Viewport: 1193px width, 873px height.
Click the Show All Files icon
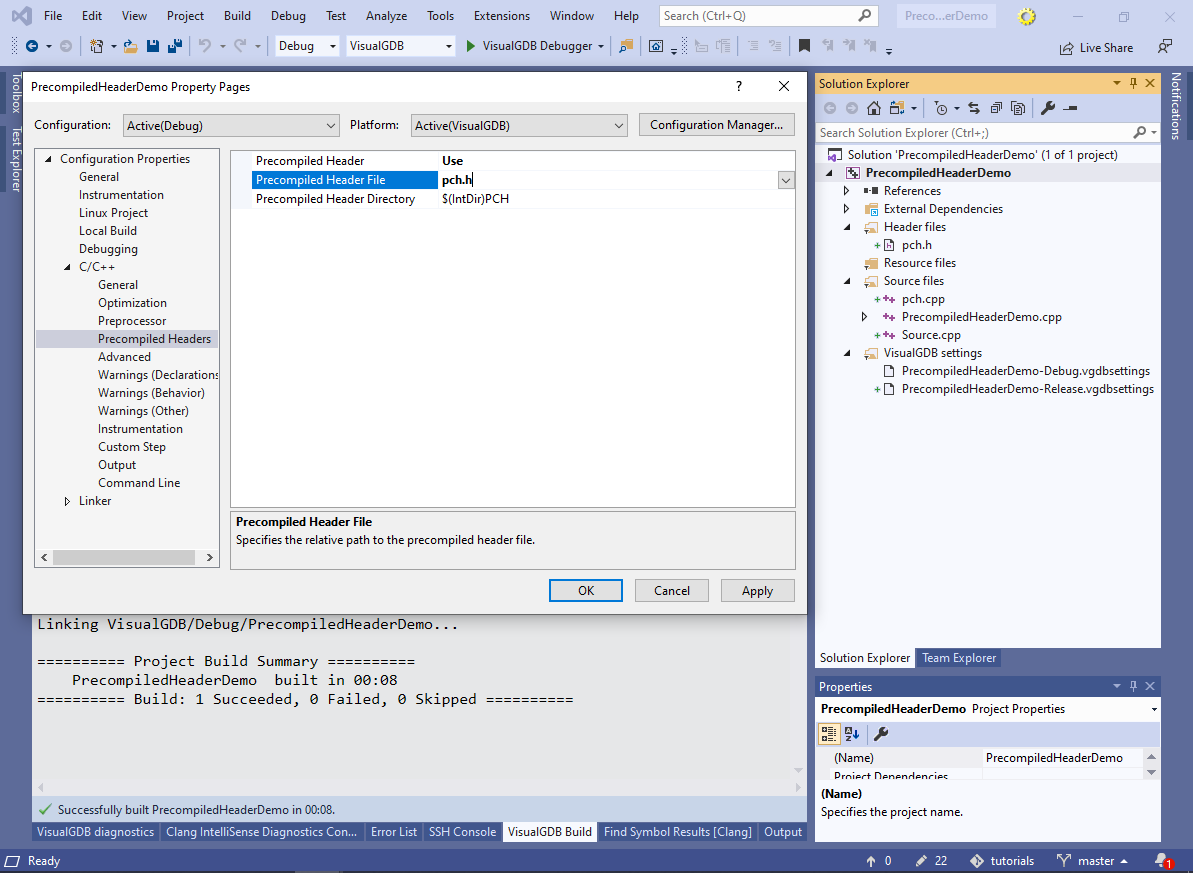point(1018,108)
